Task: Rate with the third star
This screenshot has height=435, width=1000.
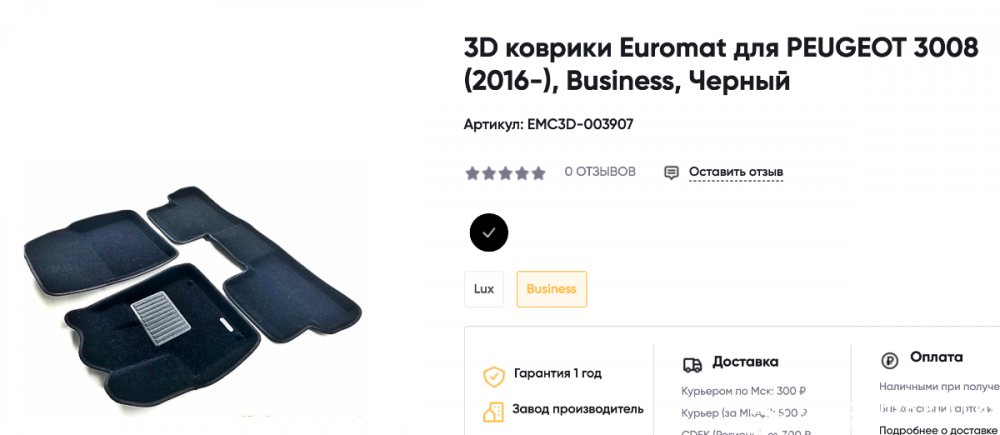Action: coord(505,173)
